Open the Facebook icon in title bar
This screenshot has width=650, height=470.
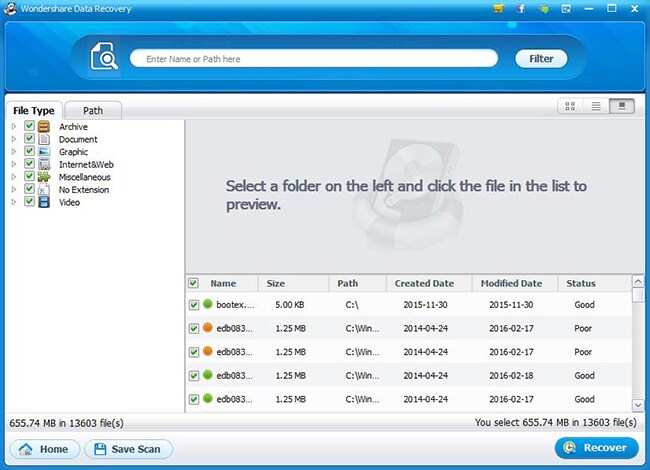tap(521, 8)
